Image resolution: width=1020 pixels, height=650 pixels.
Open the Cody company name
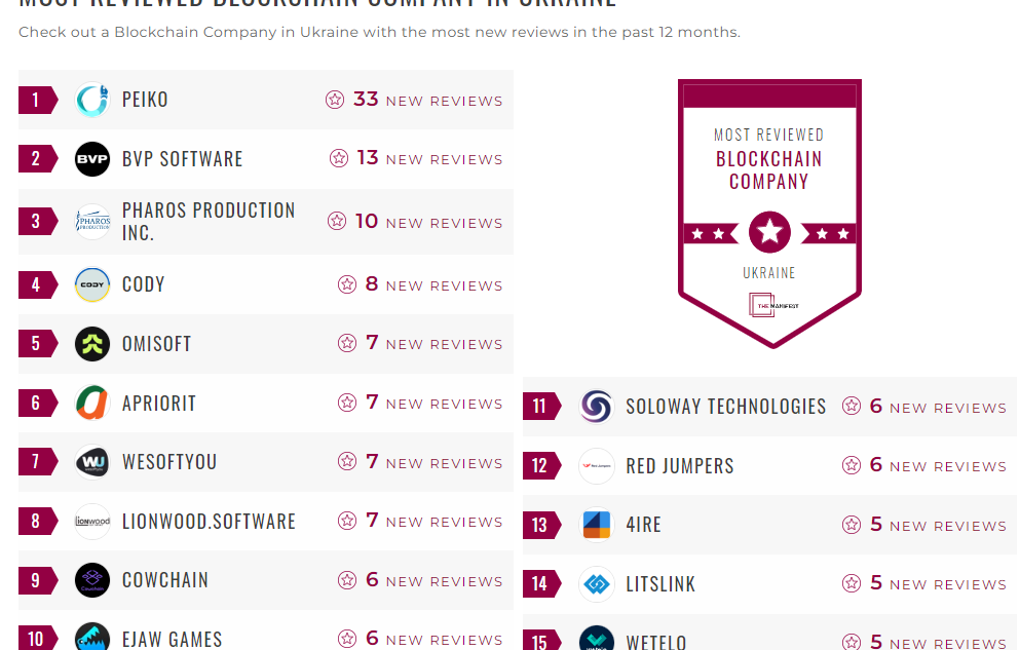(143, 284)
